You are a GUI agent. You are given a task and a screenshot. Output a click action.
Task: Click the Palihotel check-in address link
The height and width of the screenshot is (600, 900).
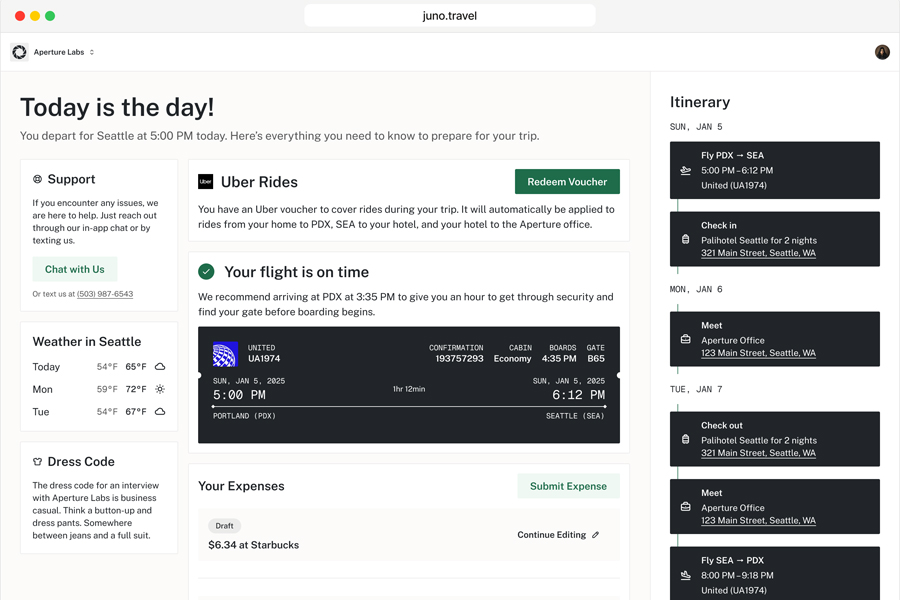point(758,253)
